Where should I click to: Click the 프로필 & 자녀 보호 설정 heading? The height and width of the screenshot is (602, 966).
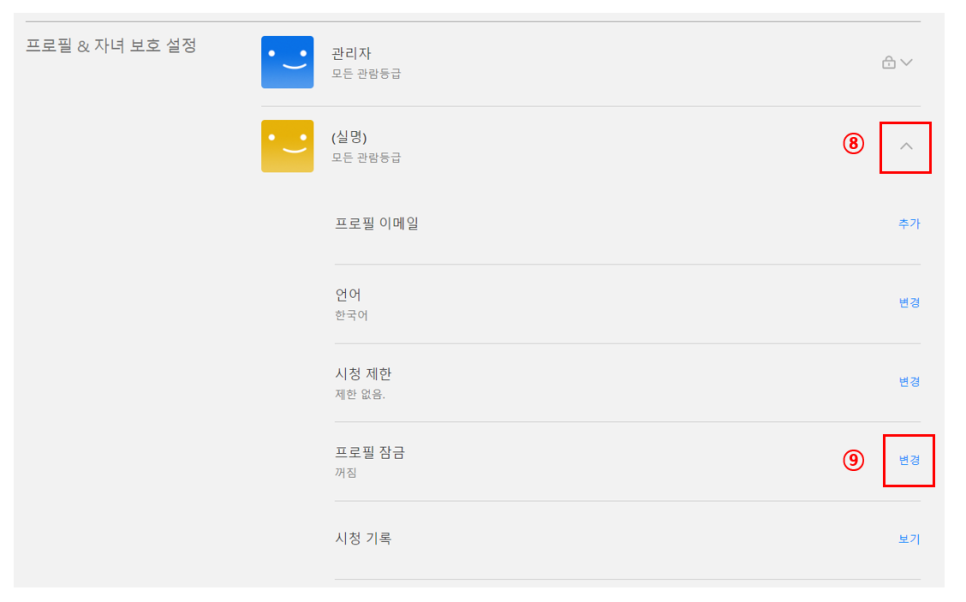[x=111, y=46]
